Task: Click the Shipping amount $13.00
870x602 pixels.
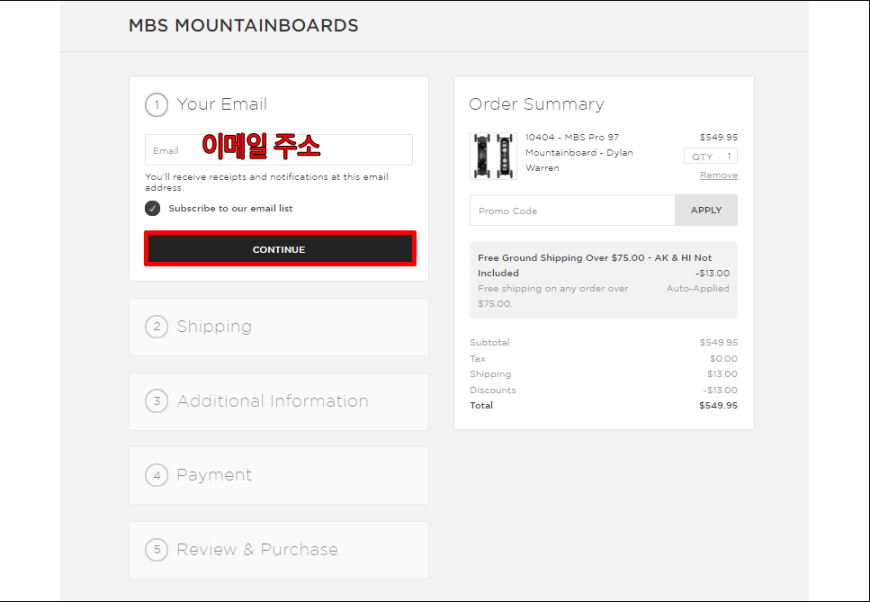Action: click(x=722, y=374)
